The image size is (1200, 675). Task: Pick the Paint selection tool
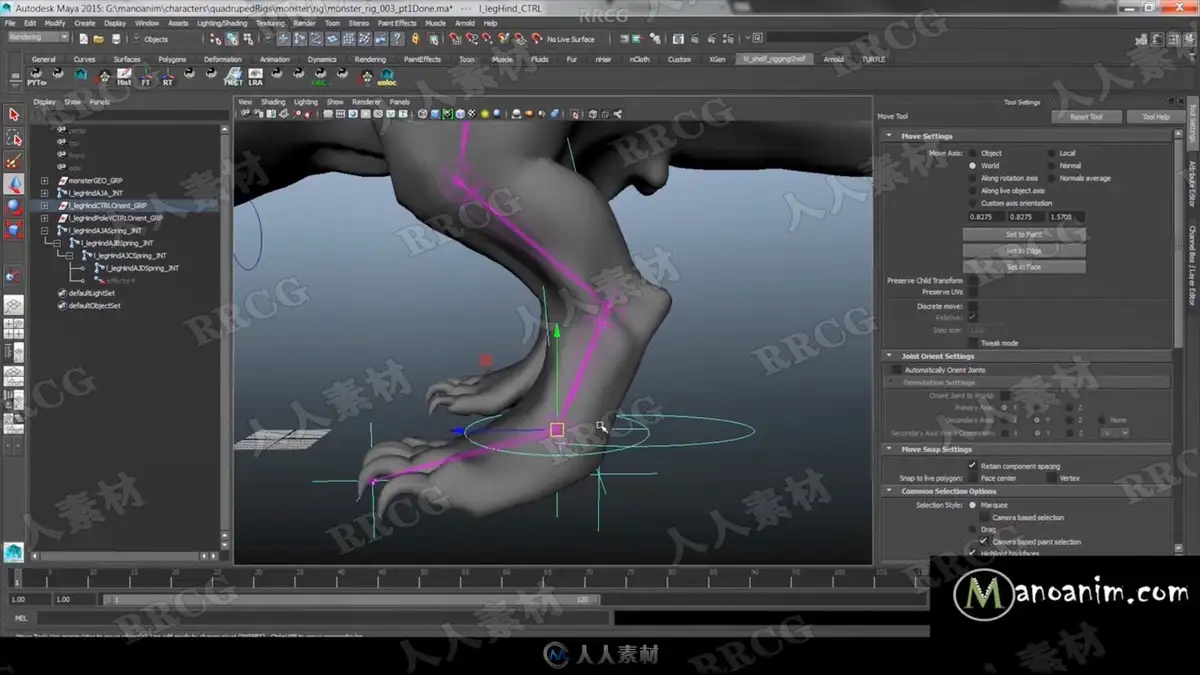click(x=14, y=162)
